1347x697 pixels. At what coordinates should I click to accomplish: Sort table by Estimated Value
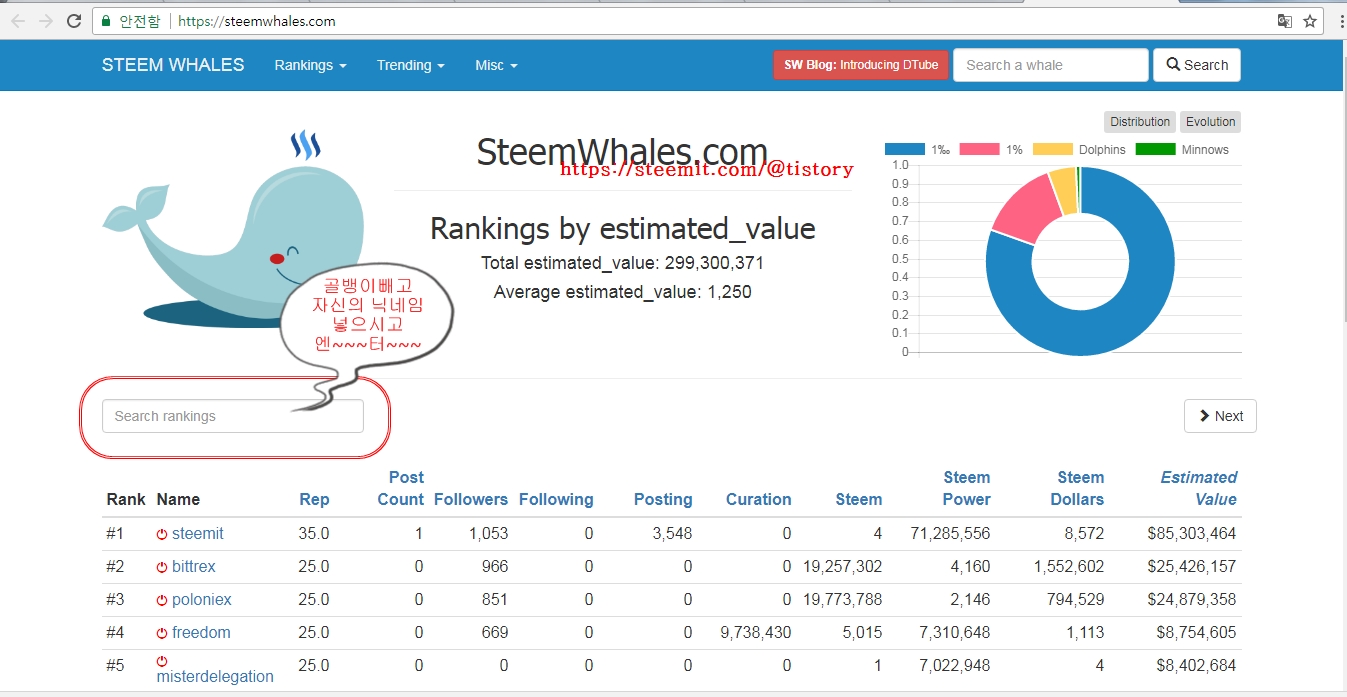(1199, 489)
